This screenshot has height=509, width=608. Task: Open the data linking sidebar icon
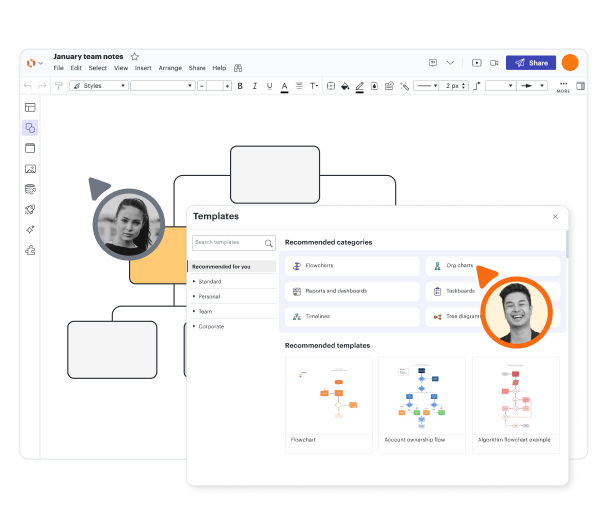tap(30, 189)
